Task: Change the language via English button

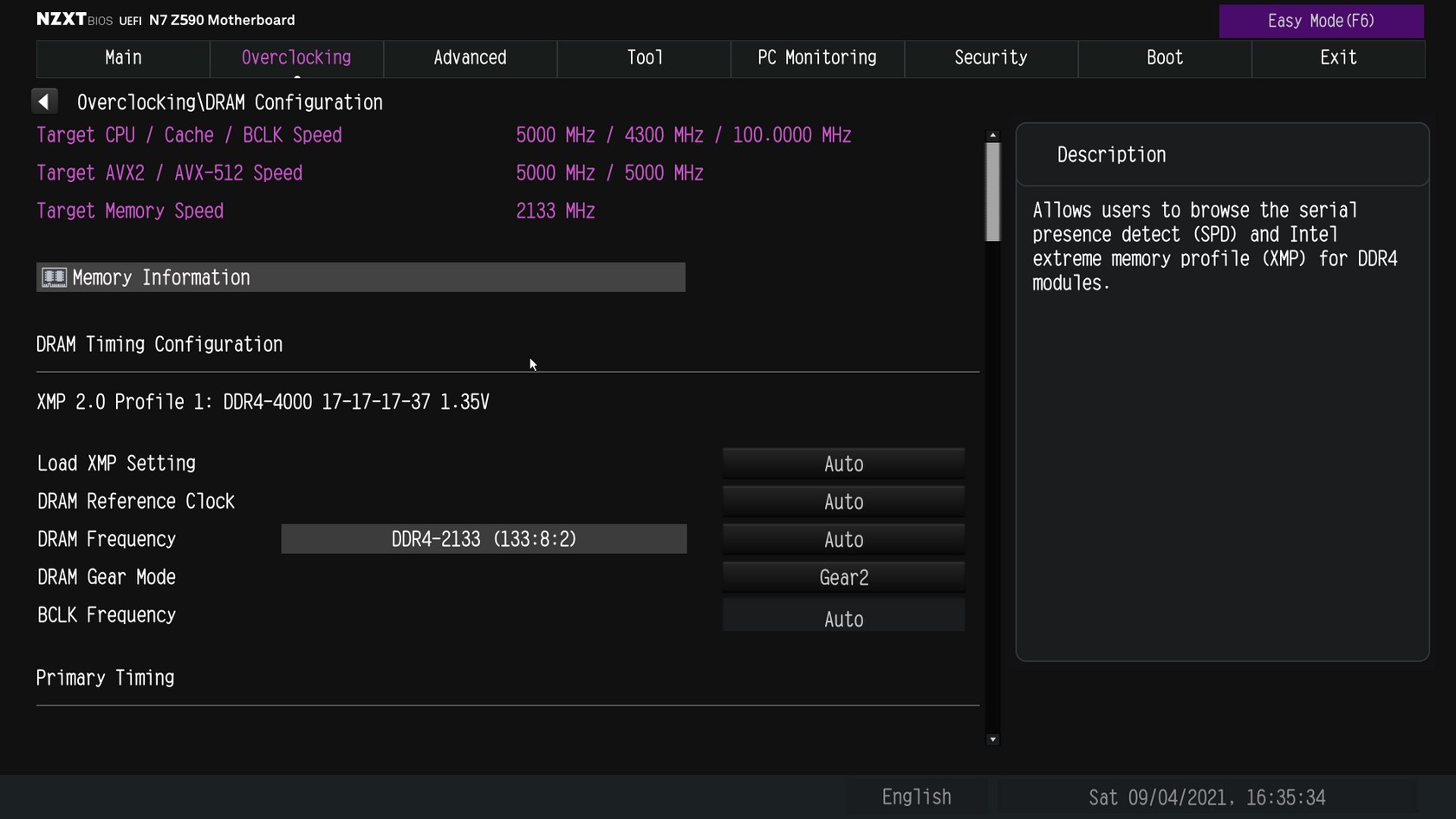Action: pos(916,796)
